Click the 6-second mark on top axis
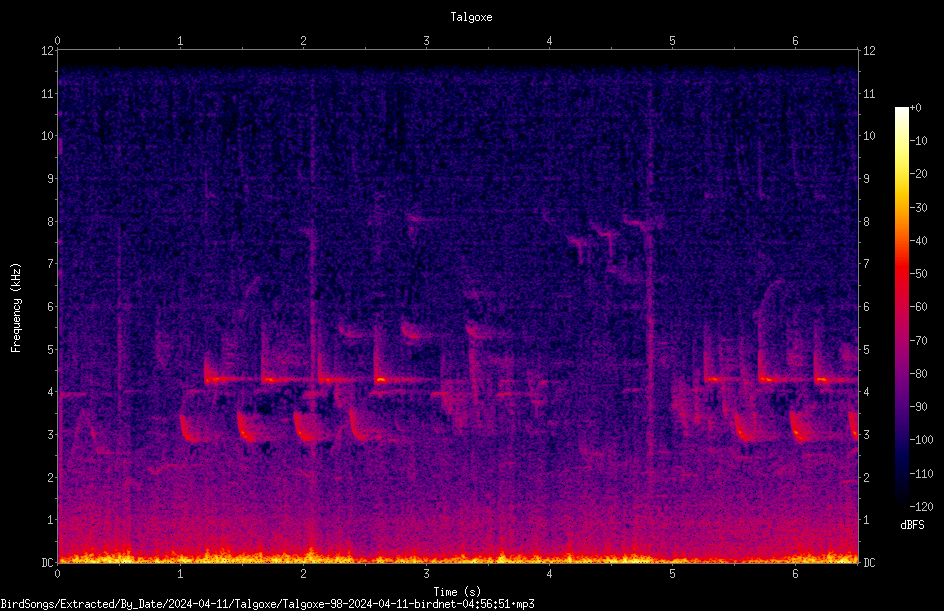This screenshot has width=944, height=611. (x=795, y=41)
